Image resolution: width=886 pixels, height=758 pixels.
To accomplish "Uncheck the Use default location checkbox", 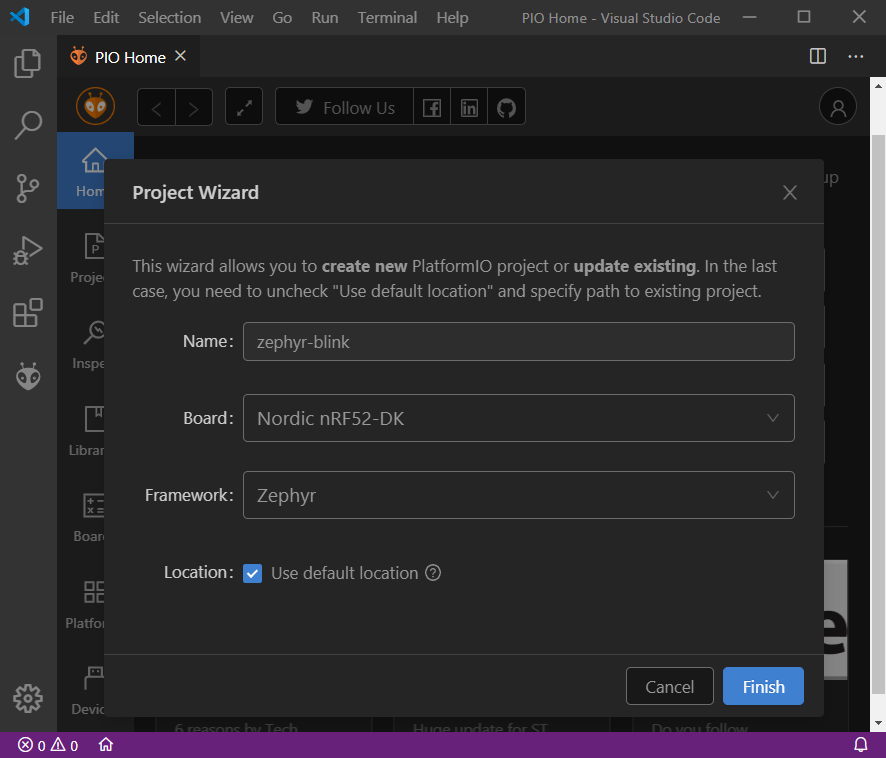I will [253, 573].
